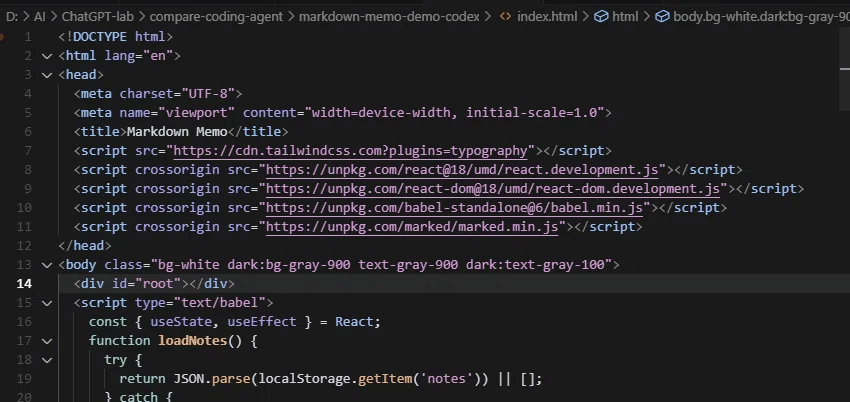Click the index.html file icon in breadcrumbs
This screenshot has height=402, width=850.
(505, 16)
